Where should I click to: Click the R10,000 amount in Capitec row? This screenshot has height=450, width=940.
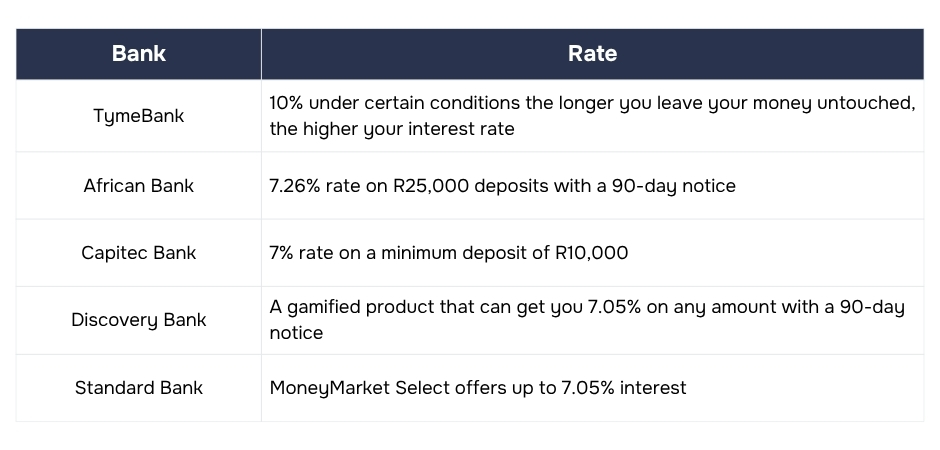pyautogui.click(x=592, y=253)
